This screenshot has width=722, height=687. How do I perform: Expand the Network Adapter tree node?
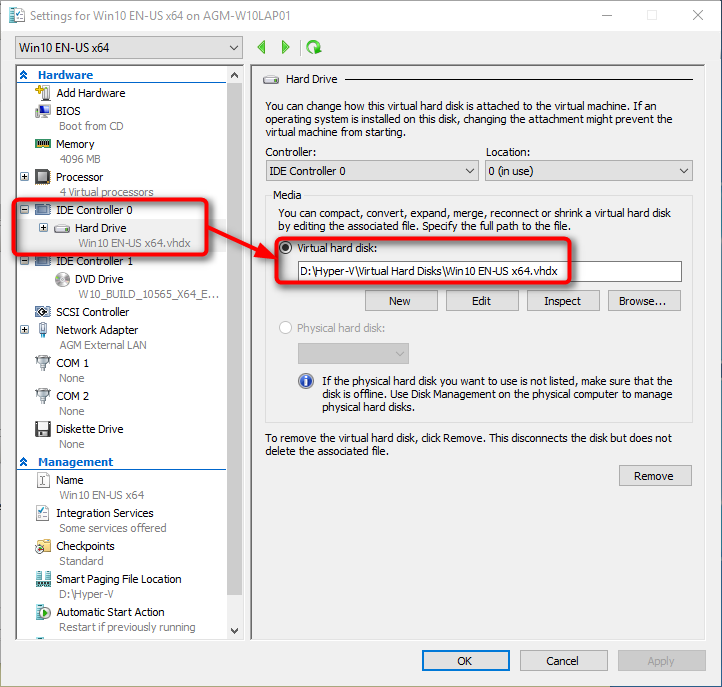tap(24, 330)
